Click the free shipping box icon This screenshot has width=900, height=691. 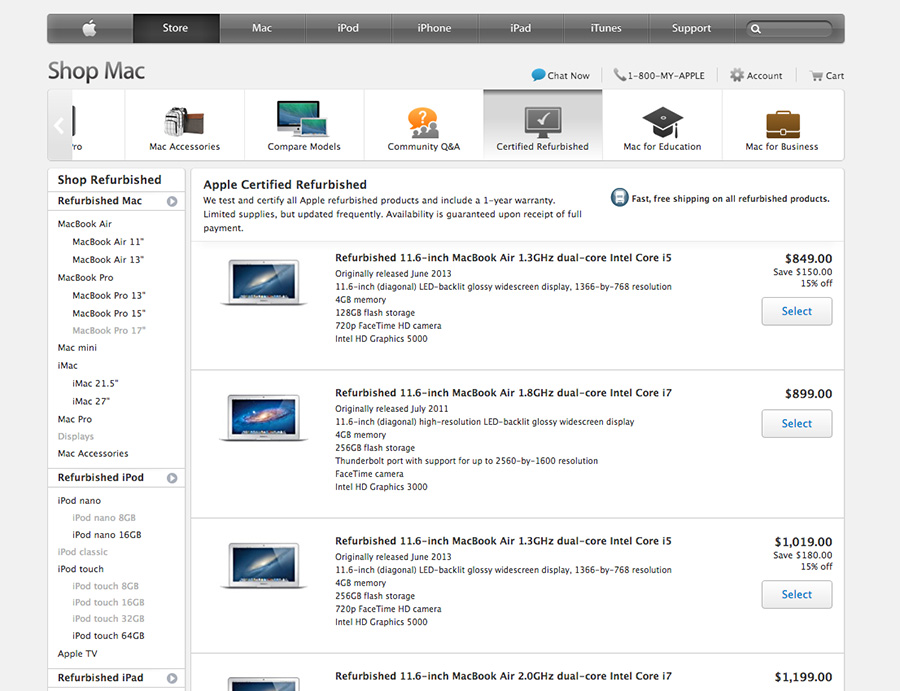pyautogui.click(x=619, y=197)
